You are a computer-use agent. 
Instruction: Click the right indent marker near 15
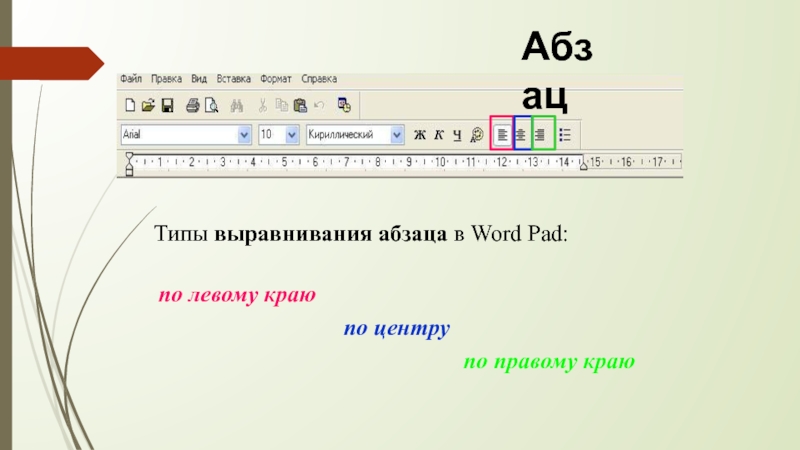tap(583, 165)
